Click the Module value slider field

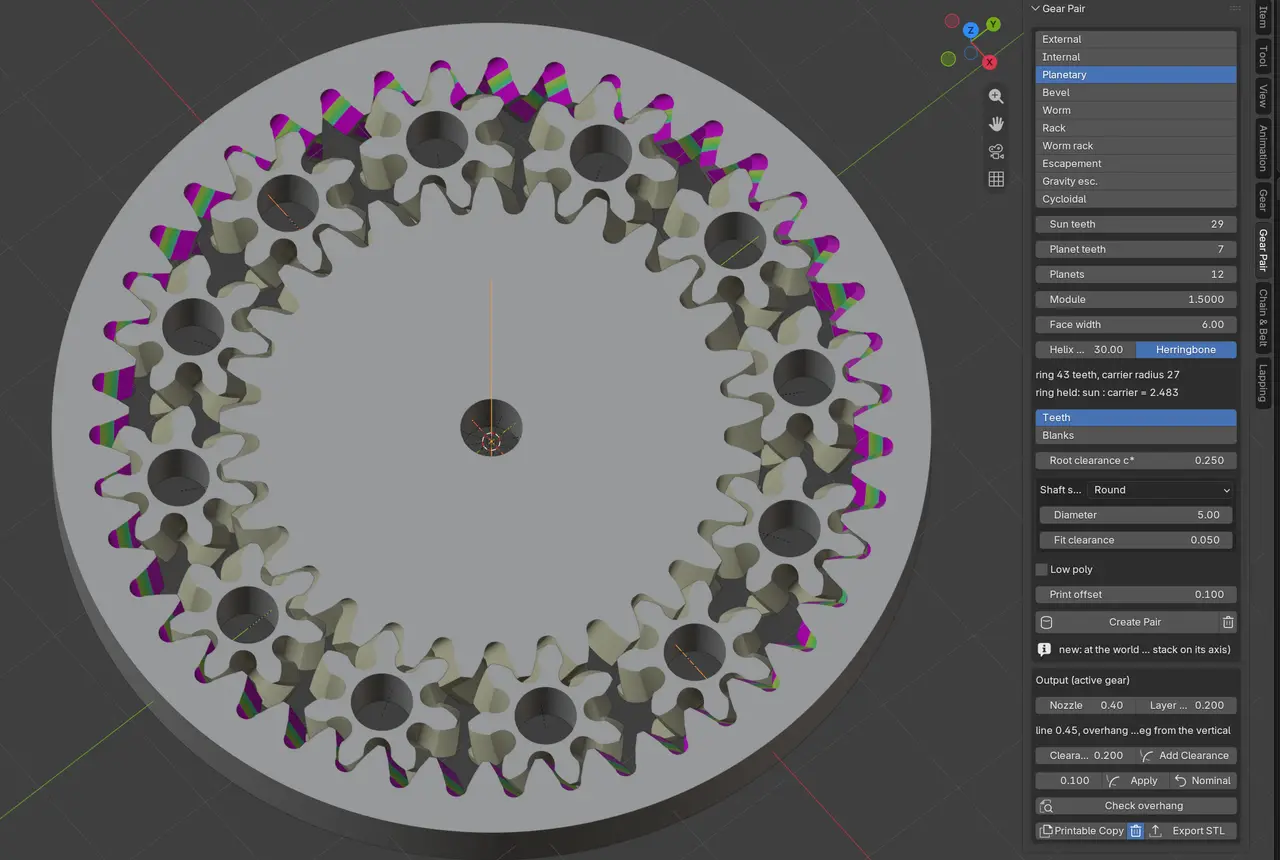click(x=1136, y=299)
